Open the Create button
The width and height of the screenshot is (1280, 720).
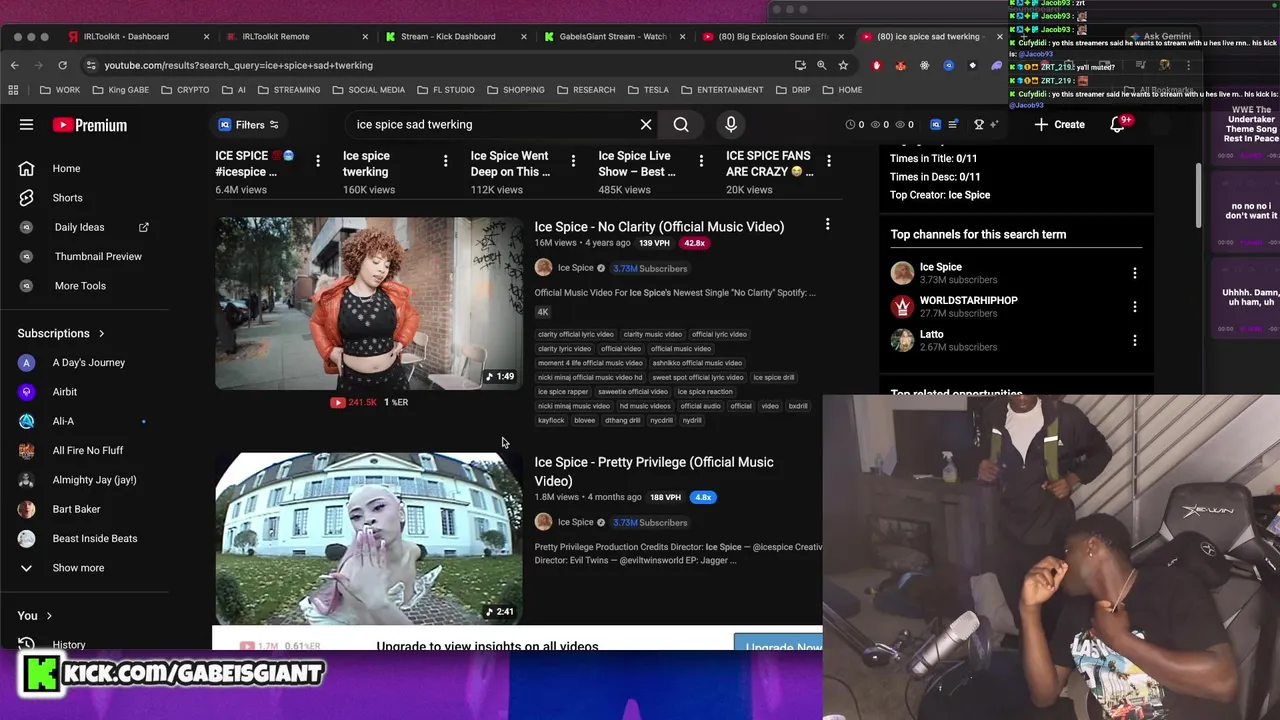(x=1059, y=125)
